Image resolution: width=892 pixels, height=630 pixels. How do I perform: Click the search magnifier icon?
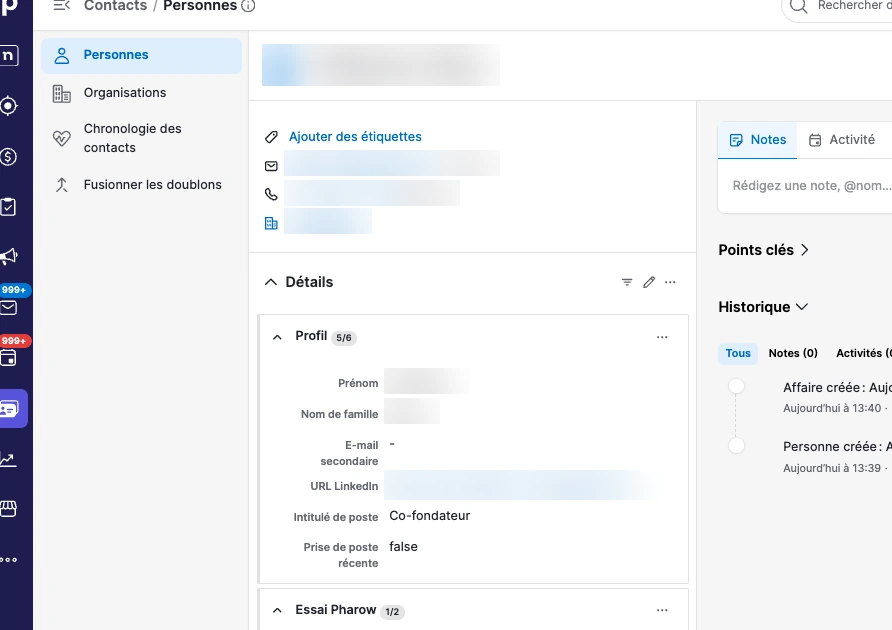point(799,6)
